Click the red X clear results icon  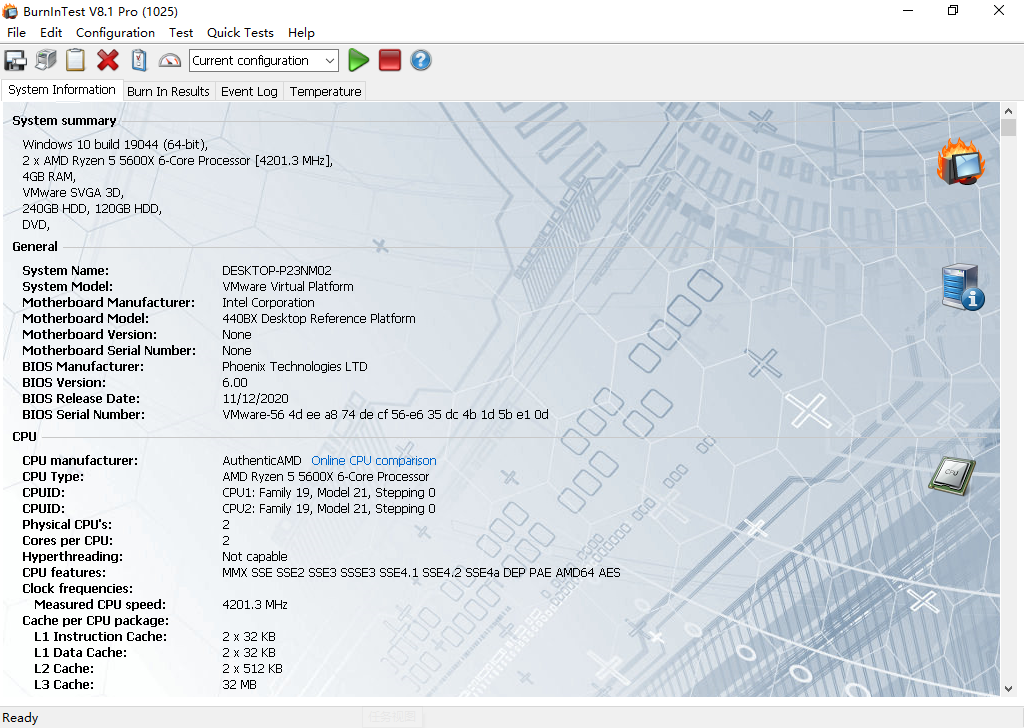pyautogui.click(x=108, y=61)
